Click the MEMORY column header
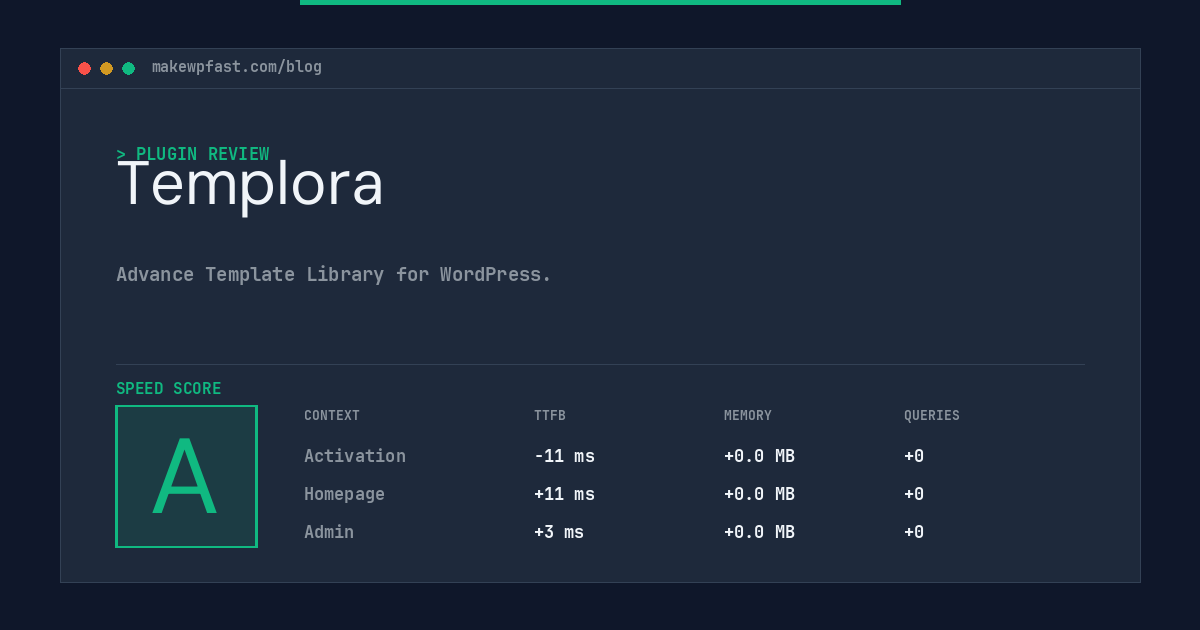 [x=748, y=416]
